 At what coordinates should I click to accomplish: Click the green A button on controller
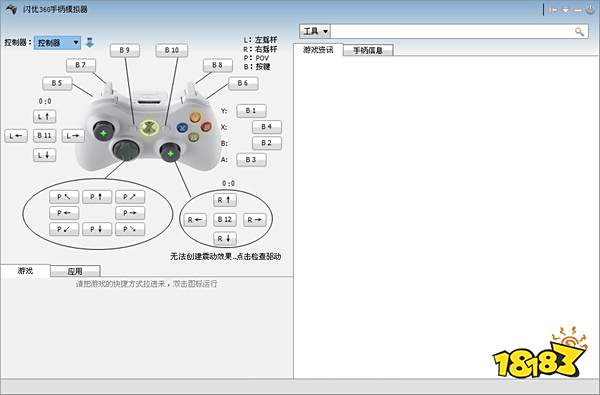[x=194, y=137]
